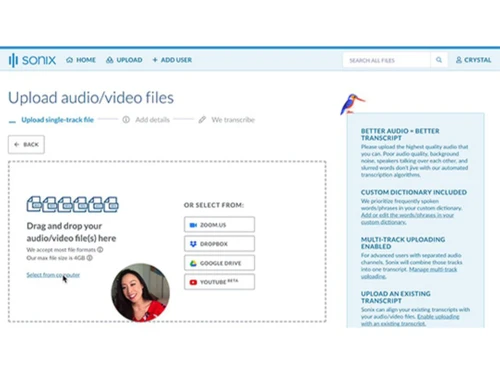Open Select from computer link

coord(53,275)
